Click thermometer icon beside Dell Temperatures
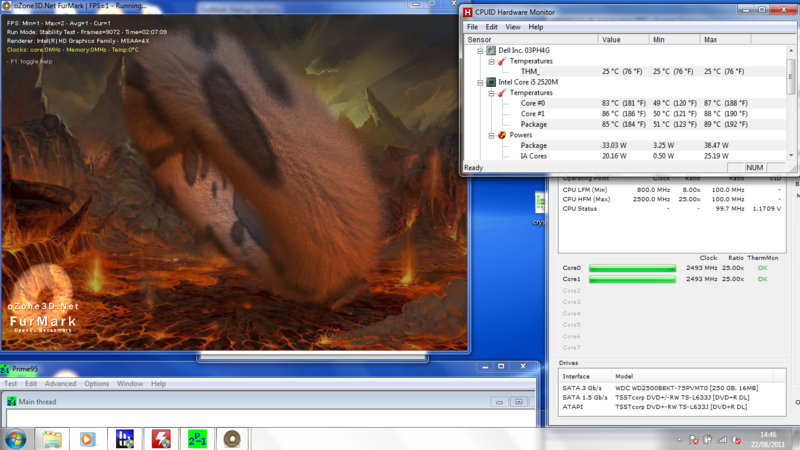This screenshot has width=800, height=450. [x=502, y=61]
